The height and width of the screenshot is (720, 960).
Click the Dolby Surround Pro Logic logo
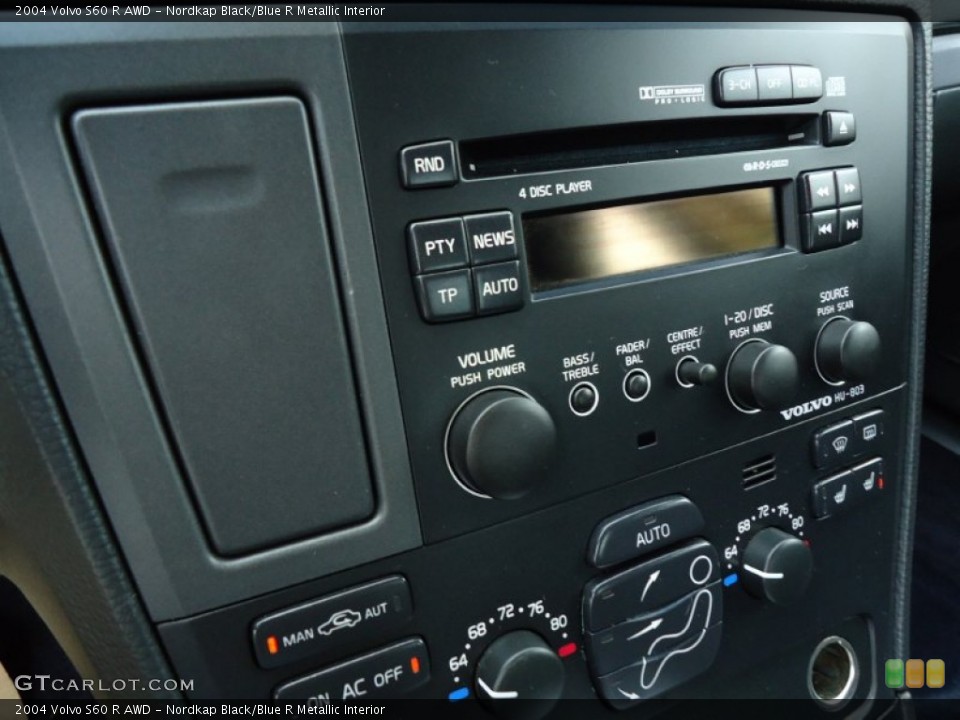coord(672,93)
